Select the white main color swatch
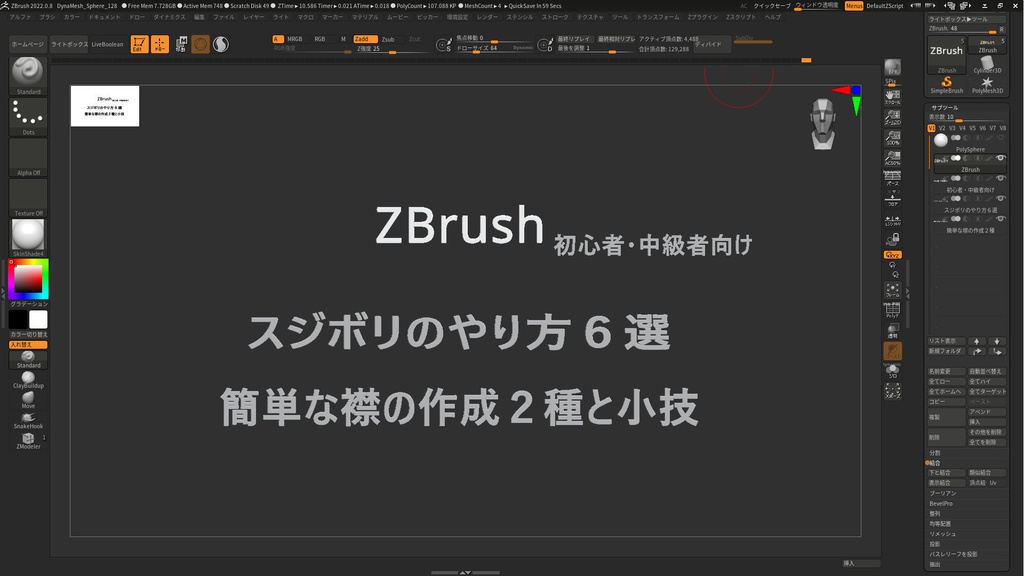This screenshot has height=576, width=1024. [38, 319]
